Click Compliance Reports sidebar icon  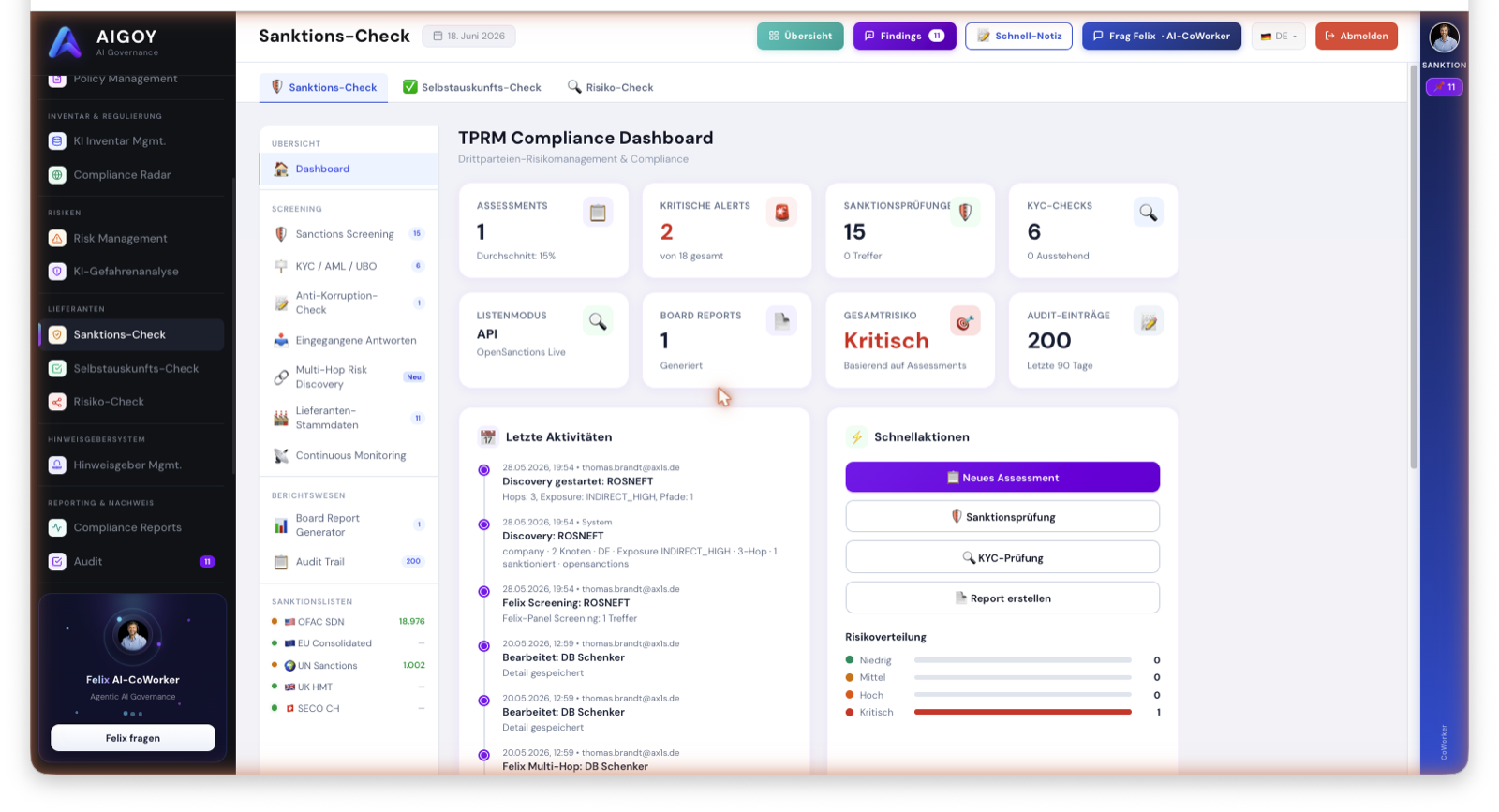(x=57, y=527)
